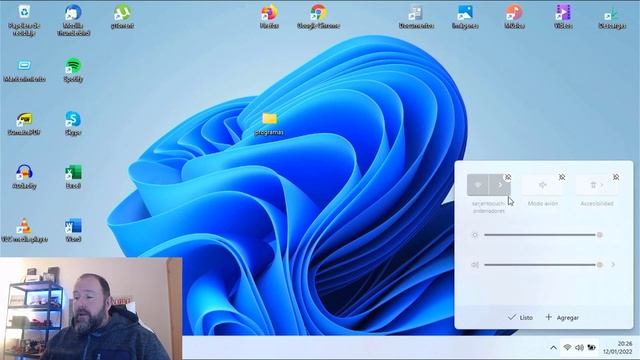
Task: Adjust the volume slider
Action: click(543, 264)
